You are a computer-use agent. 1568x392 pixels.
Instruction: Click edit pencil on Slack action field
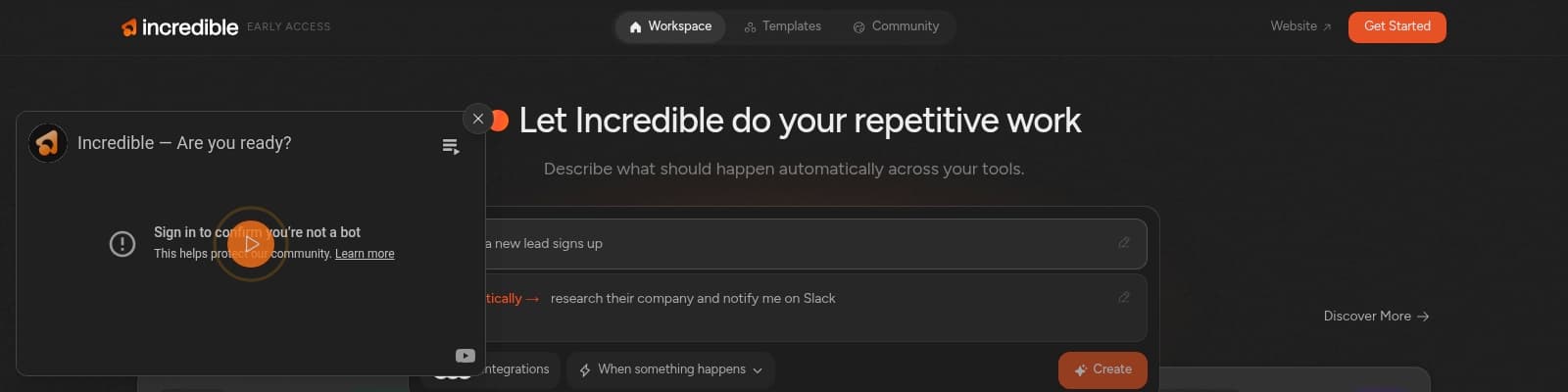click(1124, 298)
